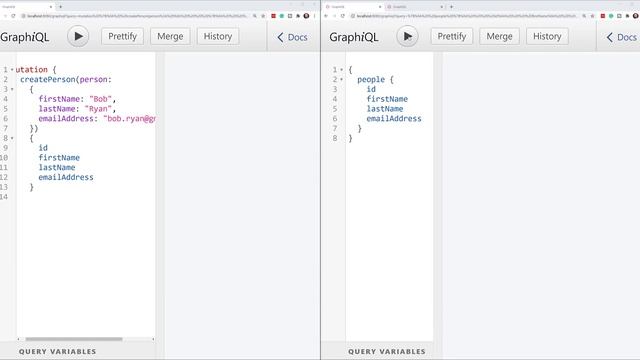Click 'firstName' on line 10 of left editor
Viewport: 640px width, 360px height.
(x=59, y=158)
